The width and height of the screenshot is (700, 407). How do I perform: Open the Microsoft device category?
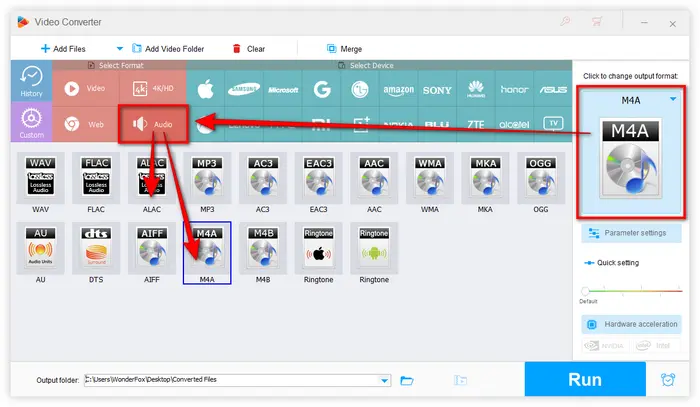pos(283,90)
